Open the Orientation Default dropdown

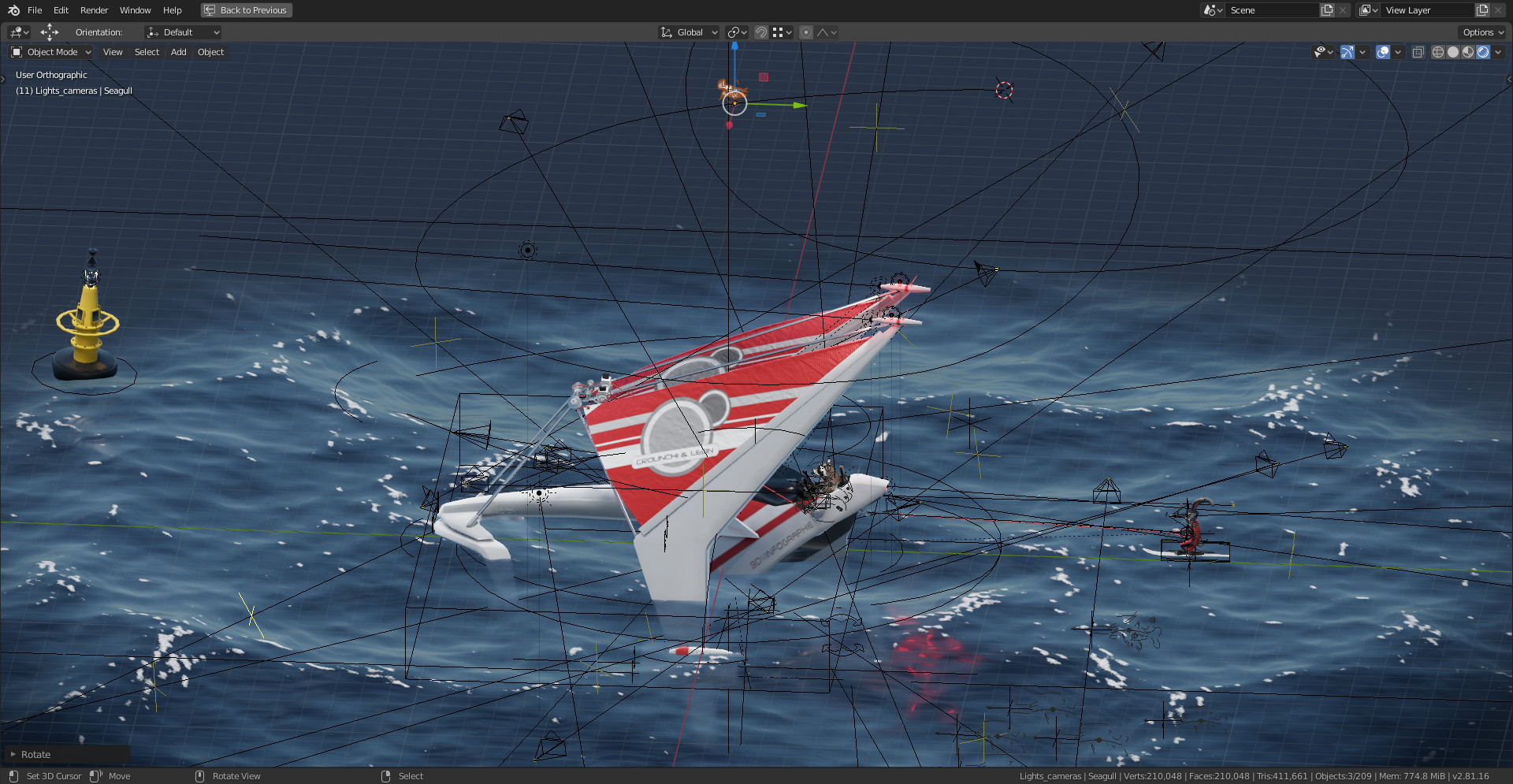(x=183, y=32)
